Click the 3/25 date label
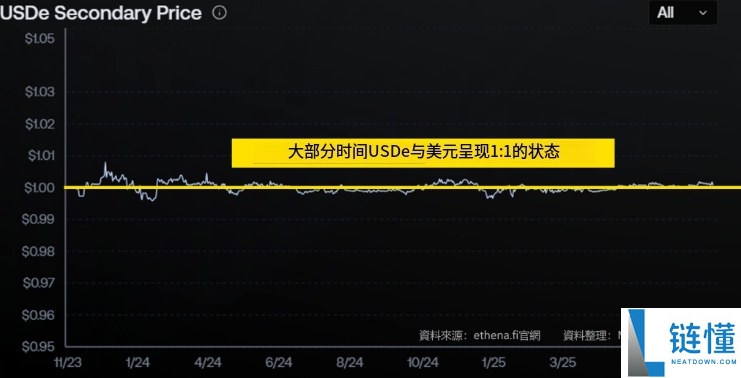 562,363
